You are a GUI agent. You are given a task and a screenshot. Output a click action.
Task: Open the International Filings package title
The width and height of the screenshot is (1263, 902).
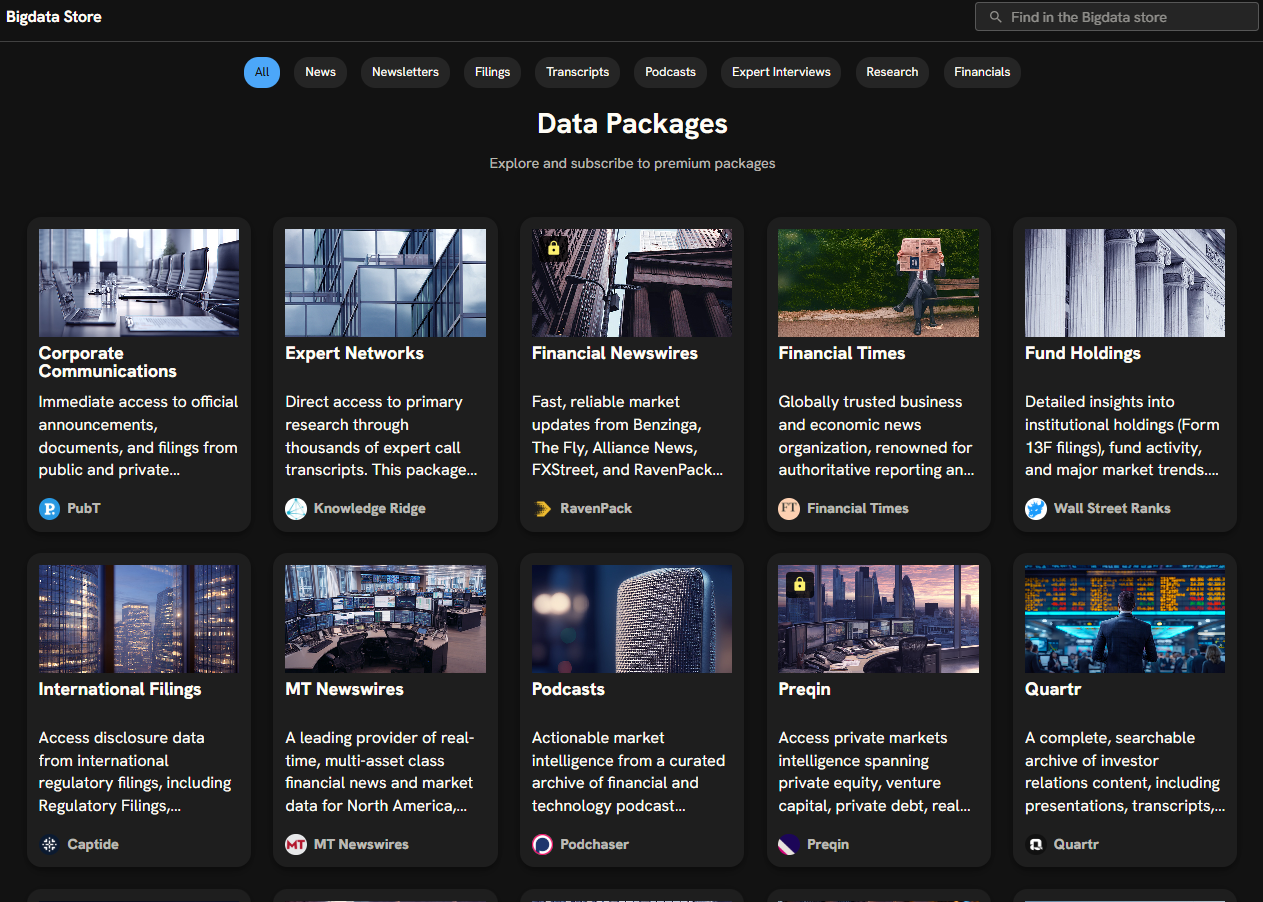point(120,689)
